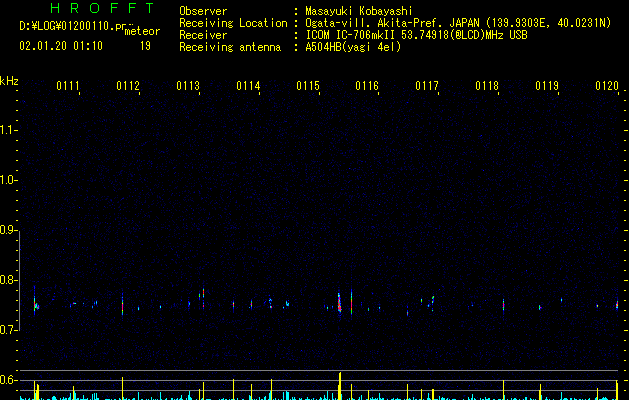Click the HROFFT title text
629x400 pixels.
102,8
